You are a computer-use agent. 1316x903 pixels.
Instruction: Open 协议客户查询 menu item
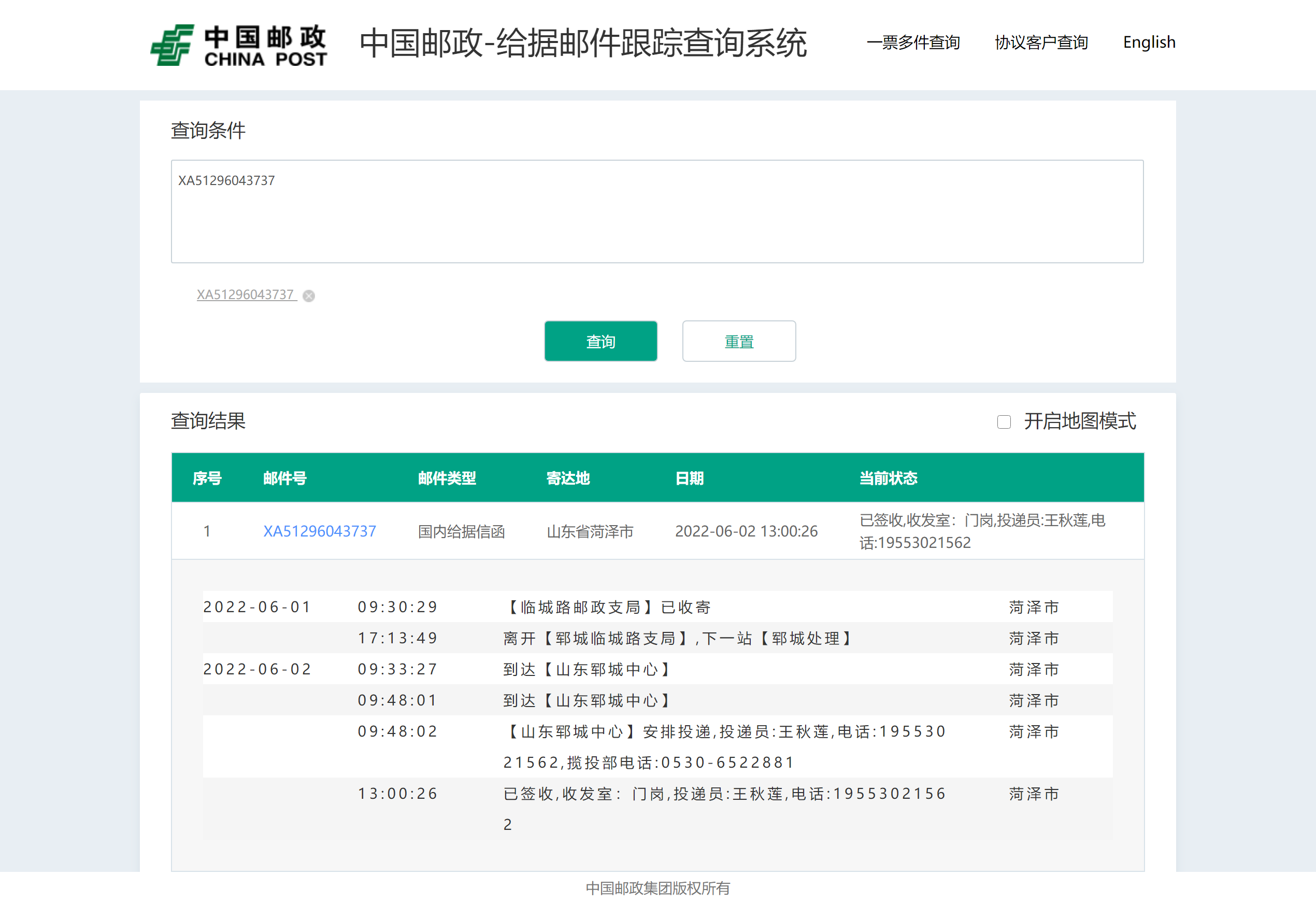(1041, 43)
